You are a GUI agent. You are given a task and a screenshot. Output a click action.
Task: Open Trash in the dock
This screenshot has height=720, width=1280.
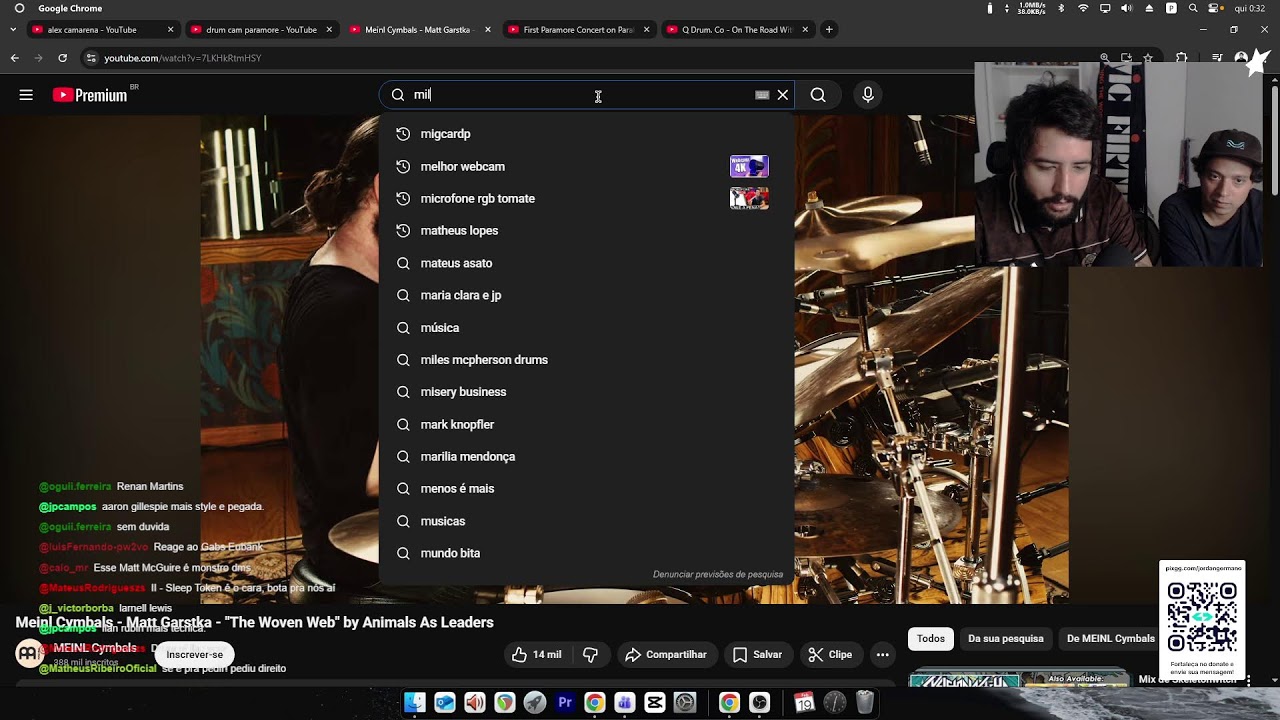865,703
